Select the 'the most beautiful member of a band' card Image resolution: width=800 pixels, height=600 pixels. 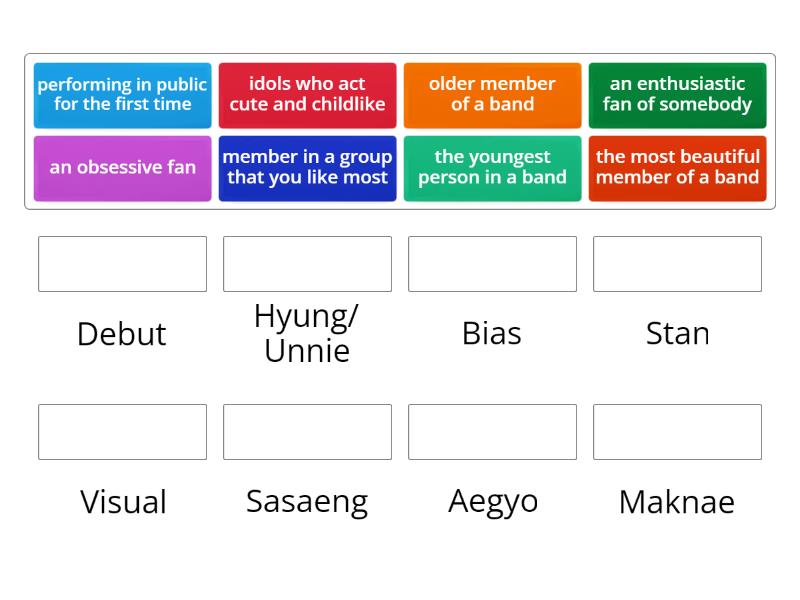tap(677, 168)
